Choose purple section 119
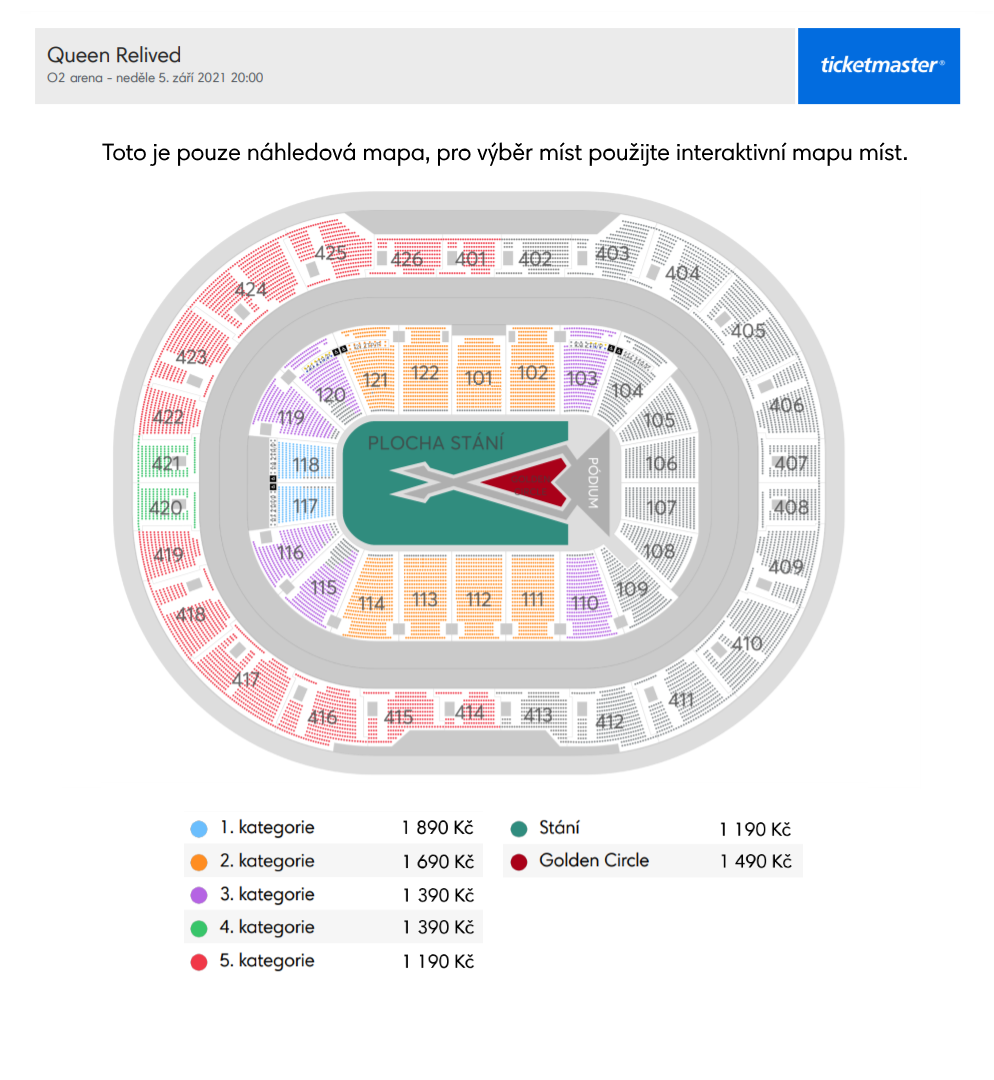This screenshot has width=994, height=1080. [293, 415]
